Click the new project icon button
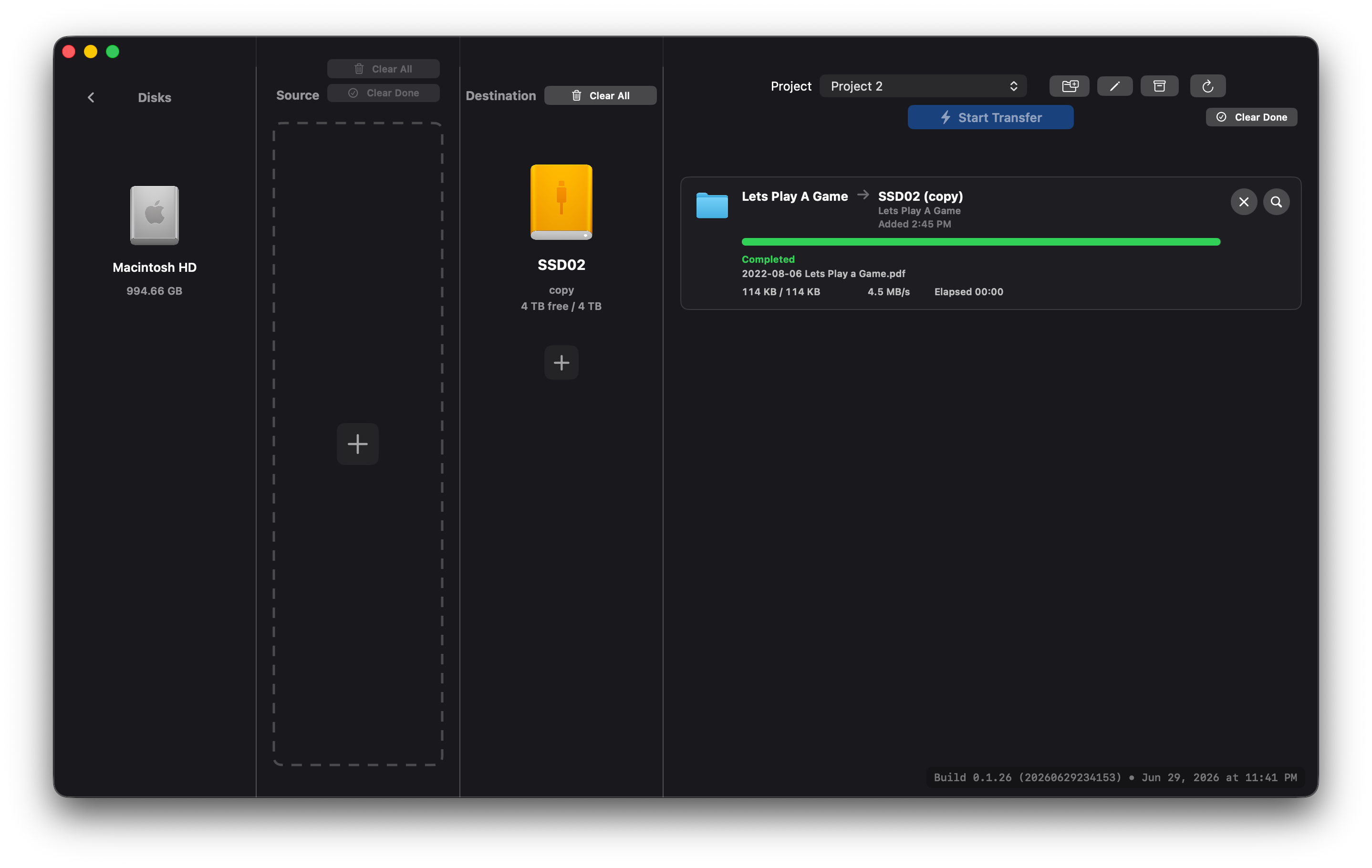This screenshot has width=1372, height=868. [1070, 86]
